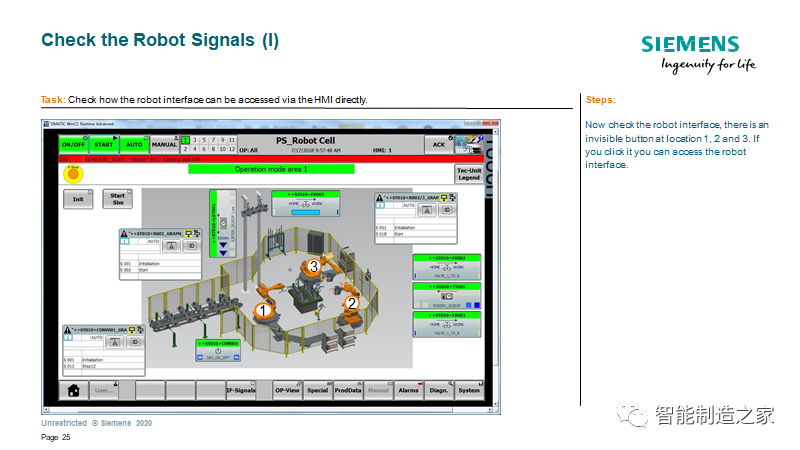
Task: Click yellow monitor icon on CONV001_GRA panel
Action: pos(132,330)
